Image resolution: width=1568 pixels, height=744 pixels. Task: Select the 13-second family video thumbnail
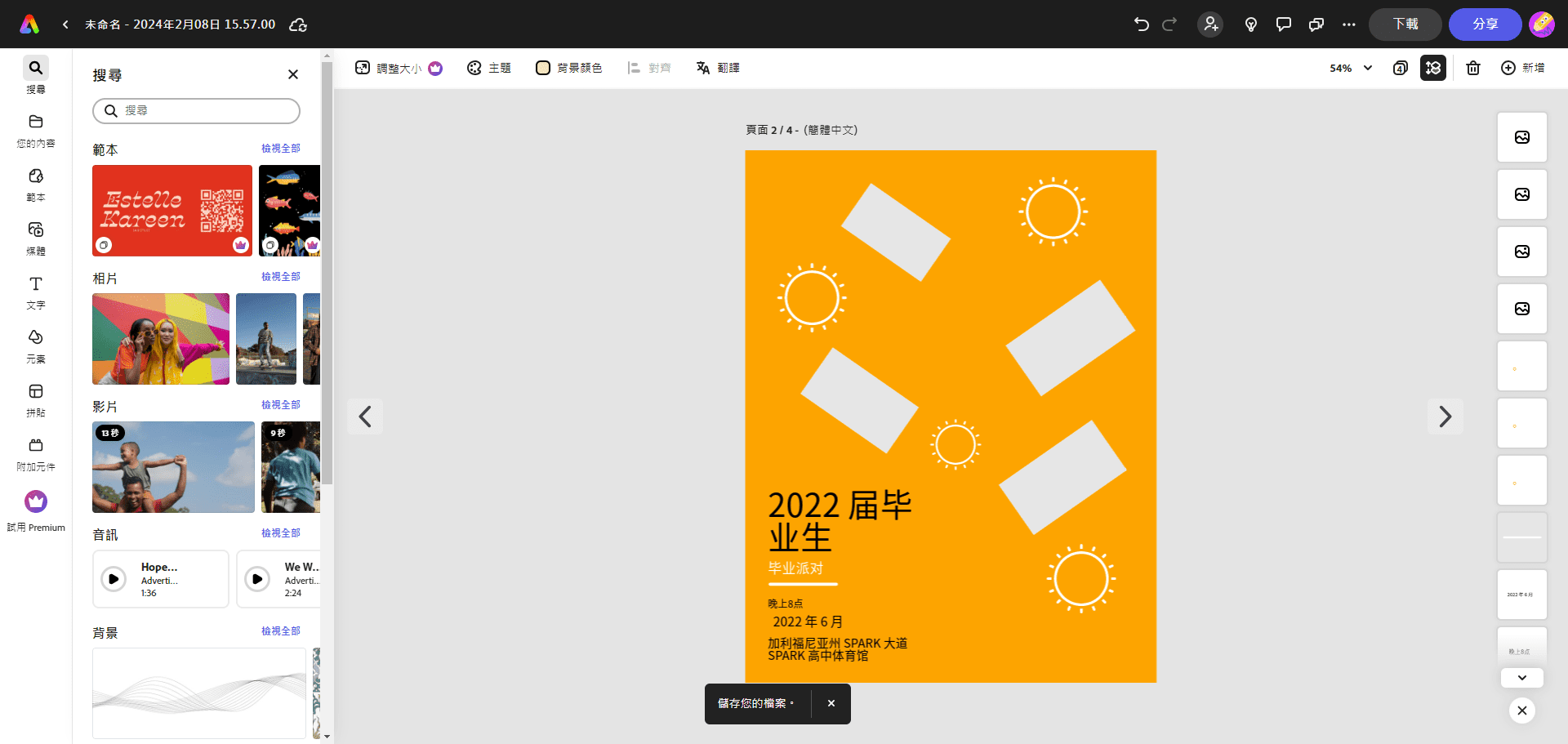pyautogui.click(x=173, y=467)
